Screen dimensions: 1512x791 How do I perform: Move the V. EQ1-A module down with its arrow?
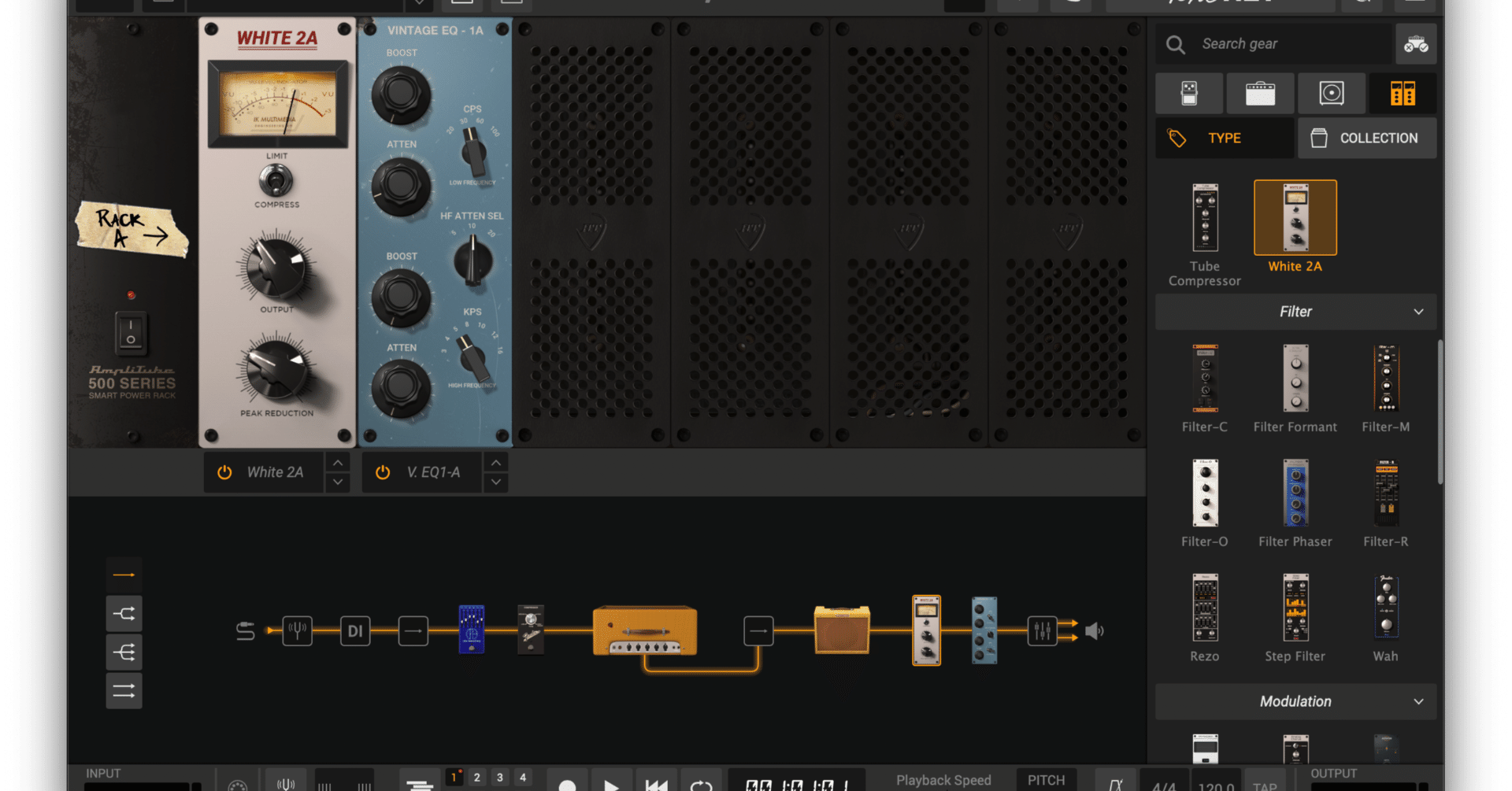tap(495, 482)
